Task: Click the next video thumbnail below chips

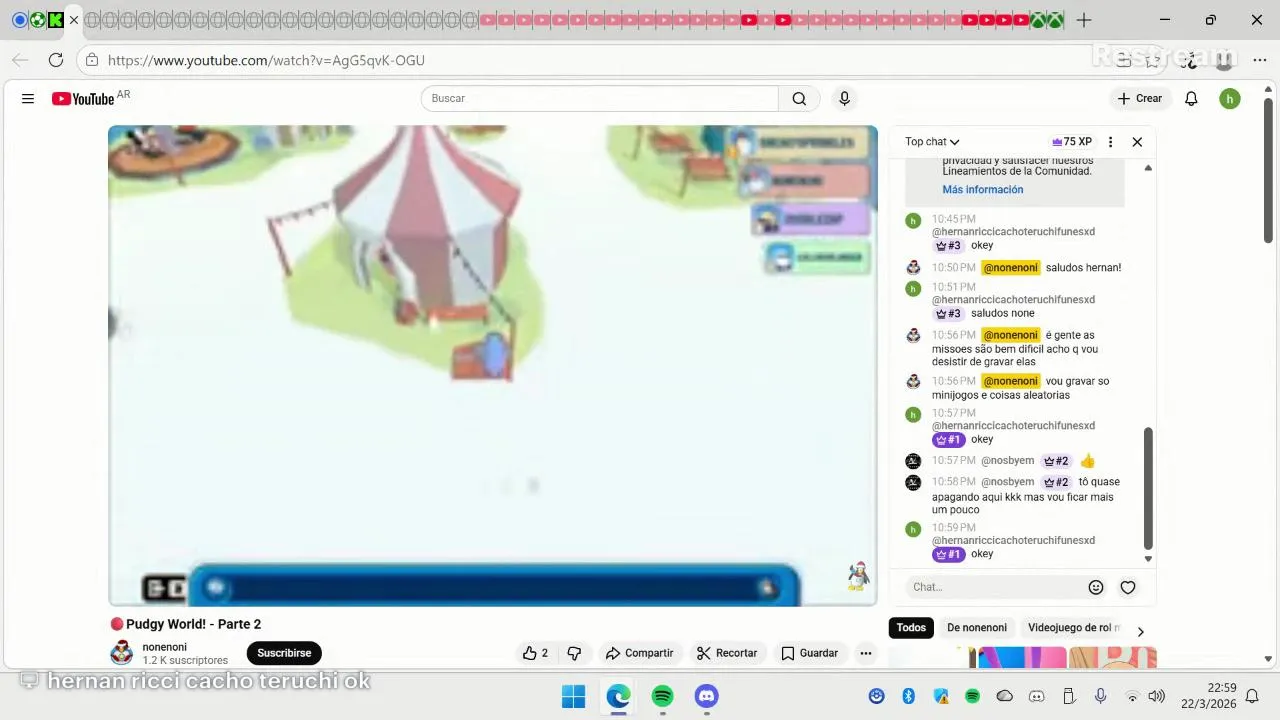Action: [x=1023, y=658]
